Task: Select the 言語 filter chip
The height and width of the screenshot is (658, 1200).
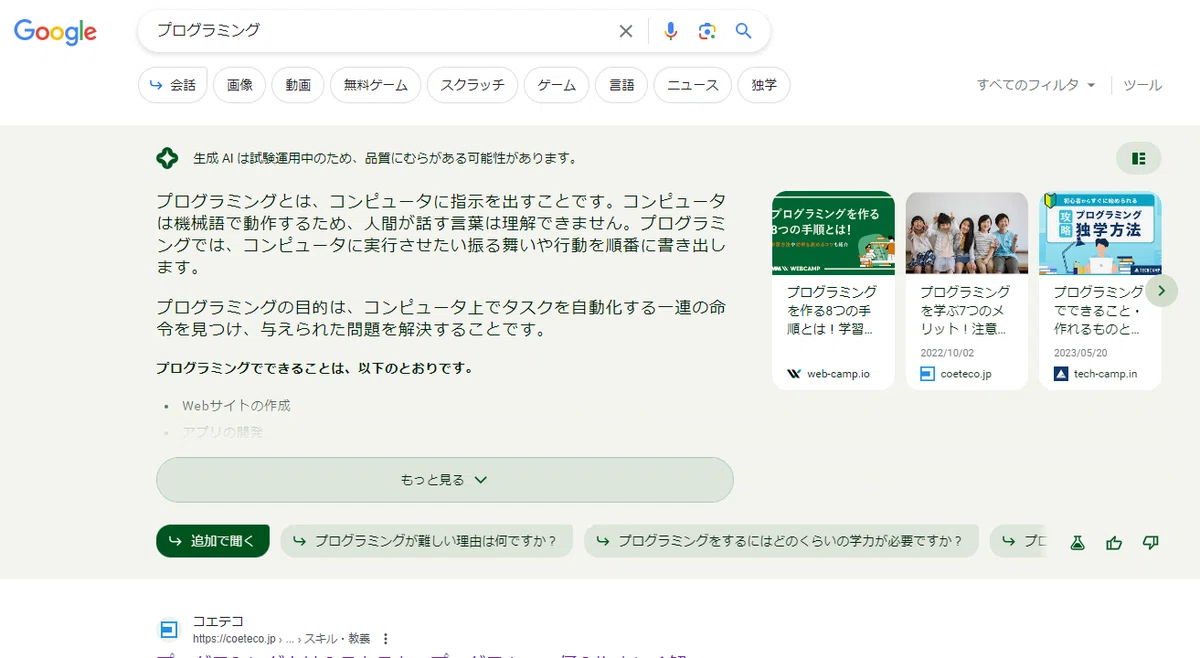Action: pyautogui.click(x=622, y=85)
